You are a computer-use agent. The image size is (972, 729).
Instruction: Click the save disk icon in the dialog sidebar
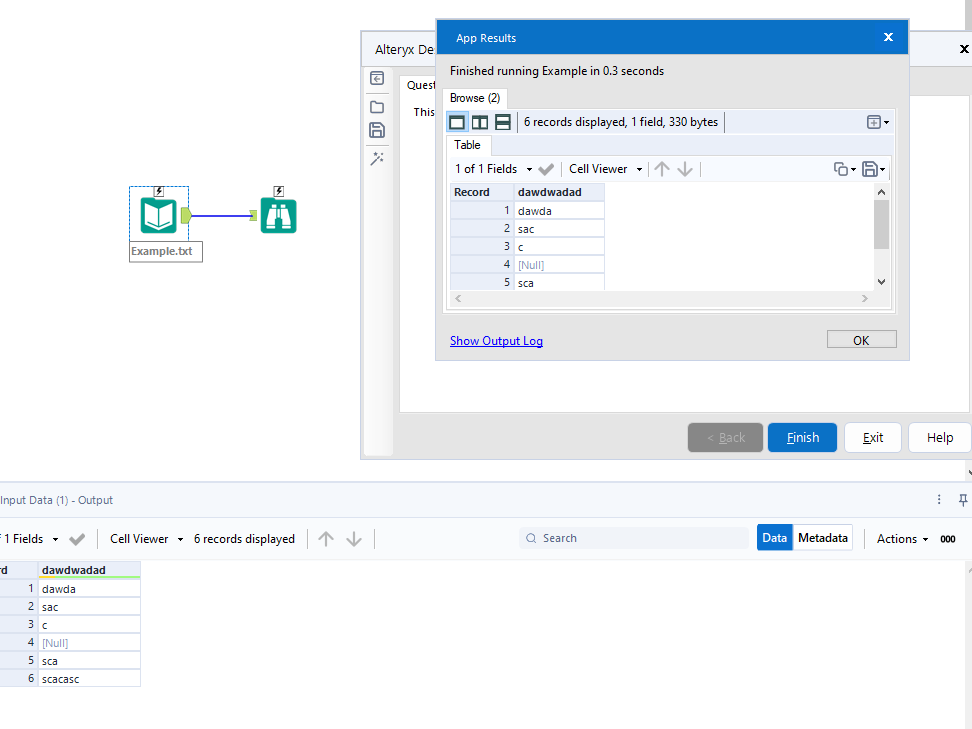[x=377, y=130]
